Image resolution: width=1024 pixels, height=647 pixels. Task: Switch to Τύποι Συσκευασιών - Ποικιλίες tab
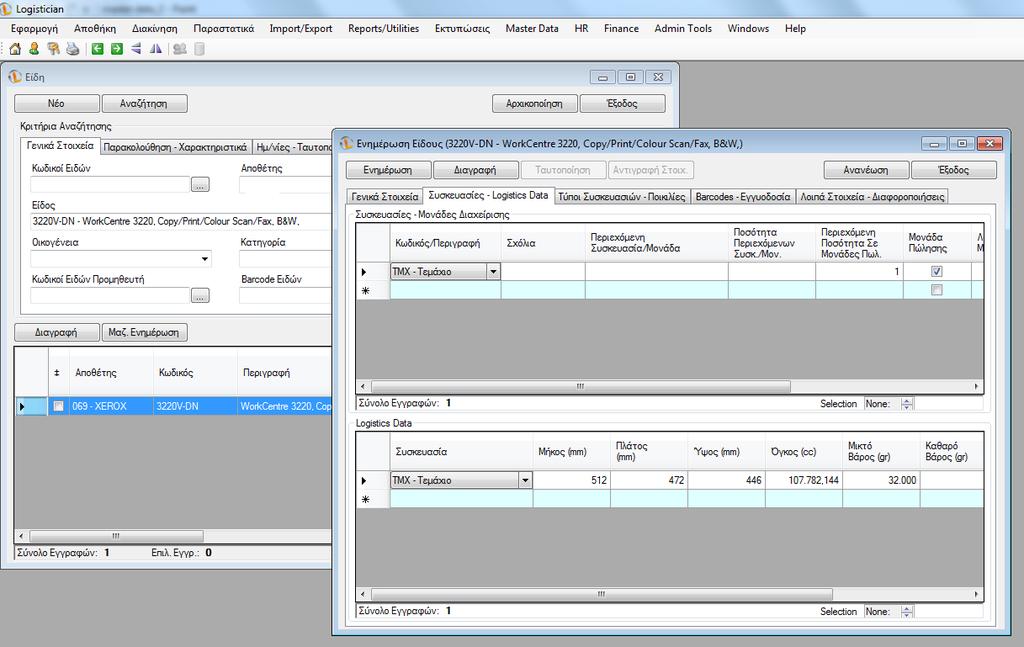tap(622, 197)
